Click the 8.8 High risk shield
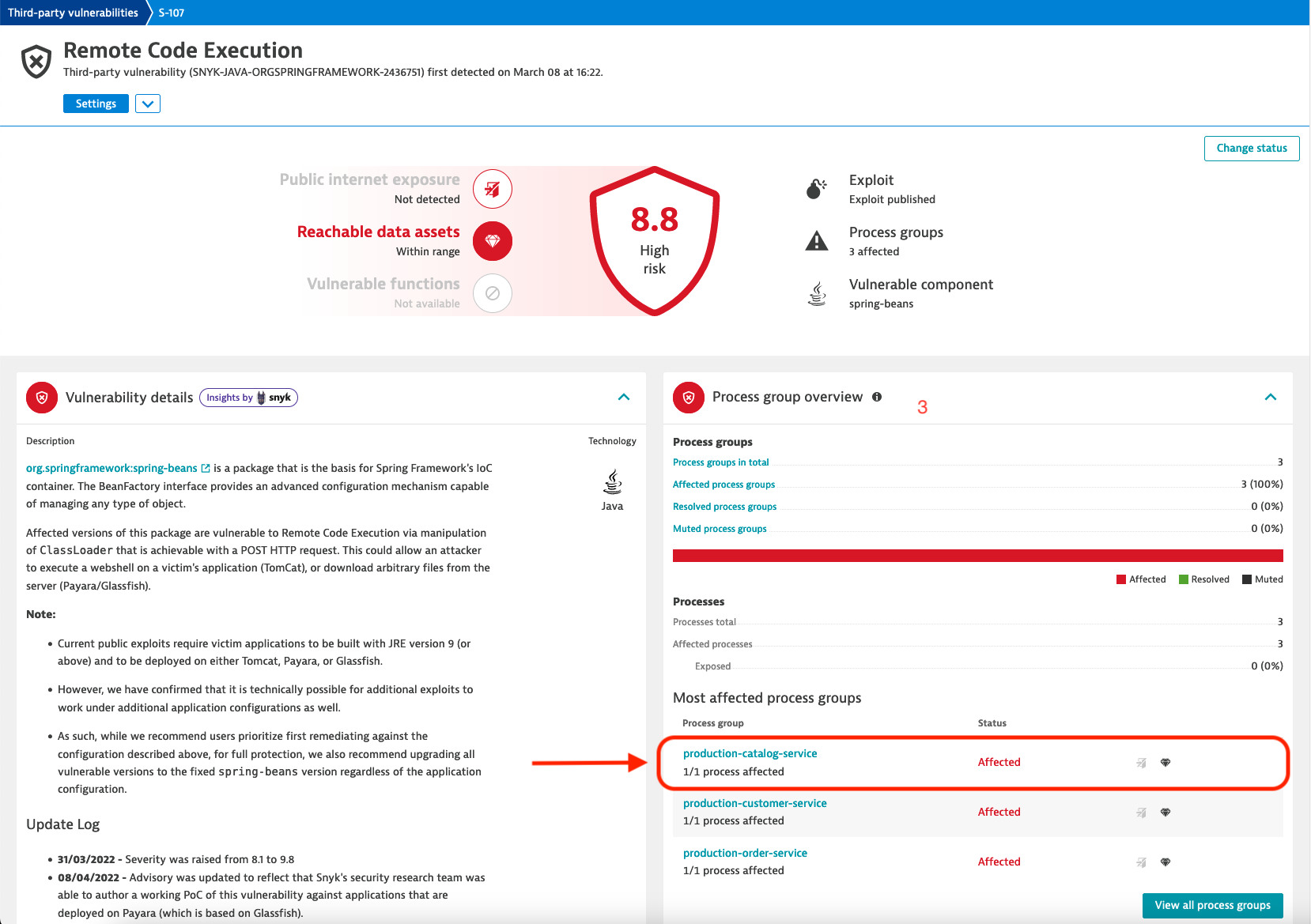This screenshot has height=924, width=1311. coord(654,241)
